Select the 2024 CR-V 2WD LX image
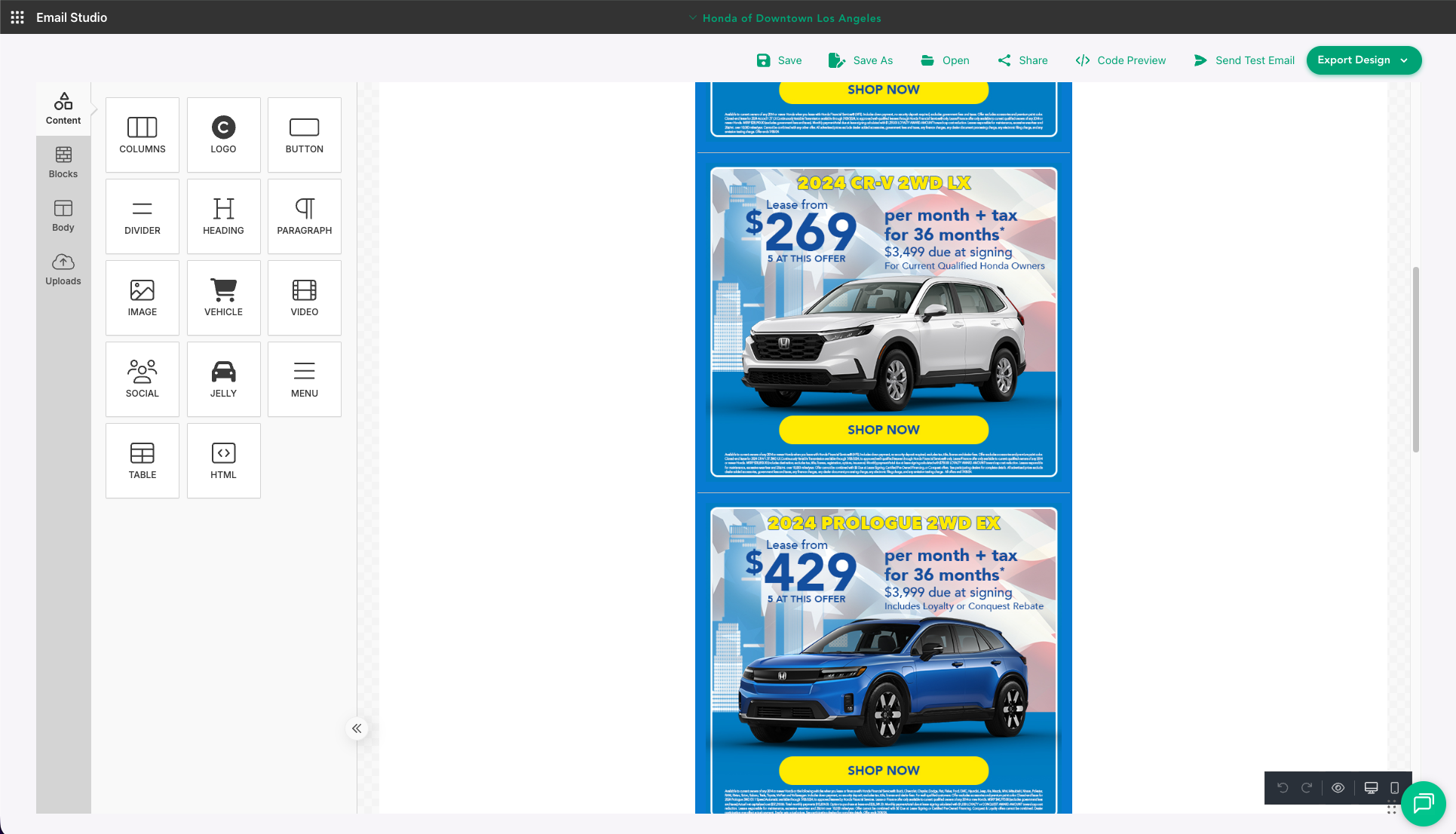This screenshot has width=1456, height=834. [x=884, y=322]
